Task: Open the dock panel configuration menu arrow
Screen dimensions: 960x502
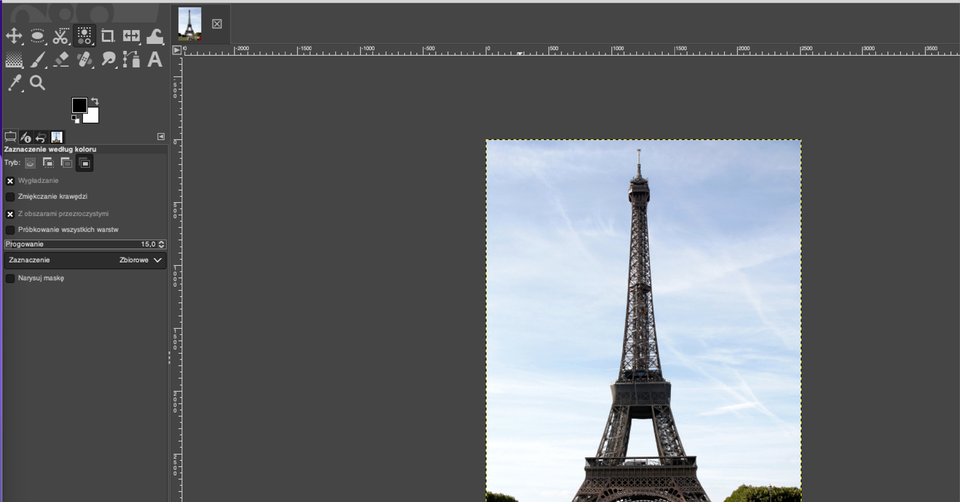Action: pyautogui.click(x=161, y=136)
